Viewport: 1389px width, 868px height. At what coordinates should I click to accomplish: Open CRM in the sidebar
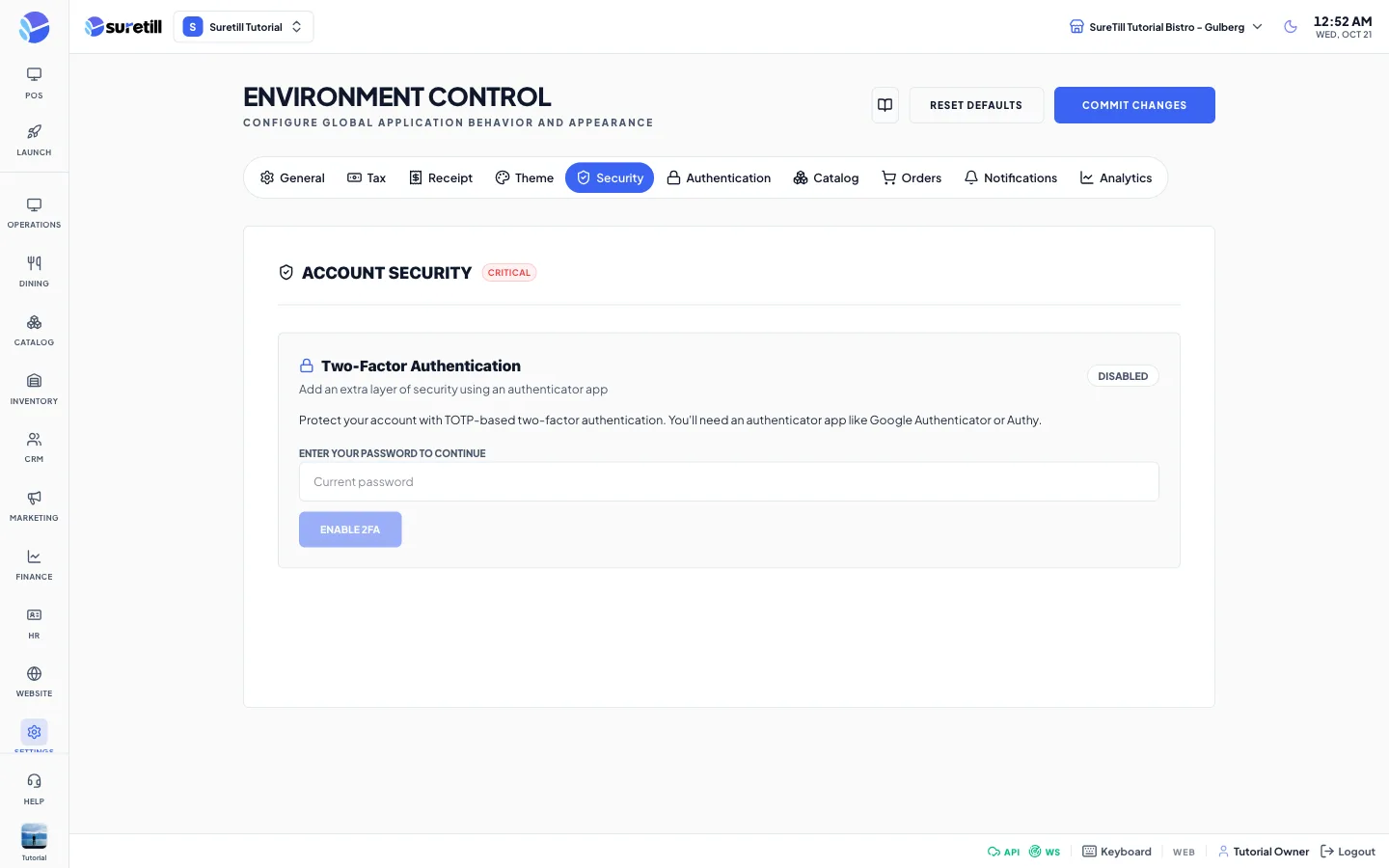(x=34, y=448)
